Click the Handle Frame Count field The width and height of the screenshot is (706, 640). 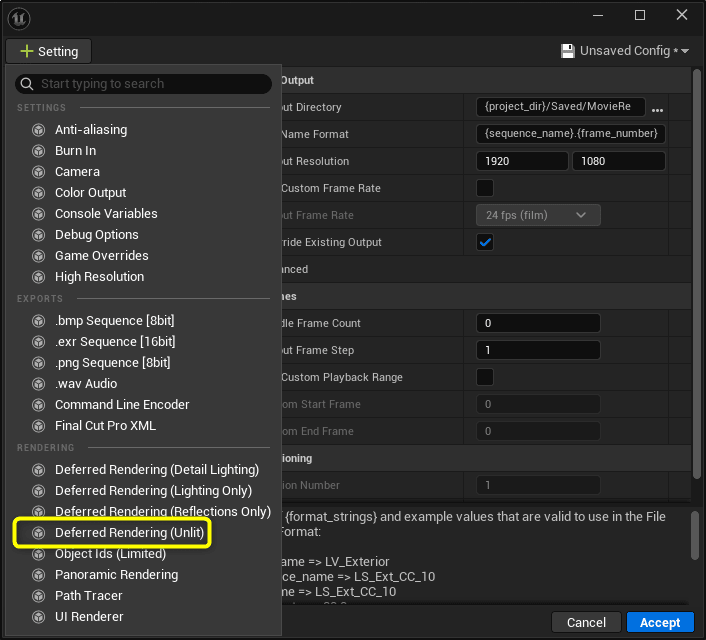[x=538, y=323]
